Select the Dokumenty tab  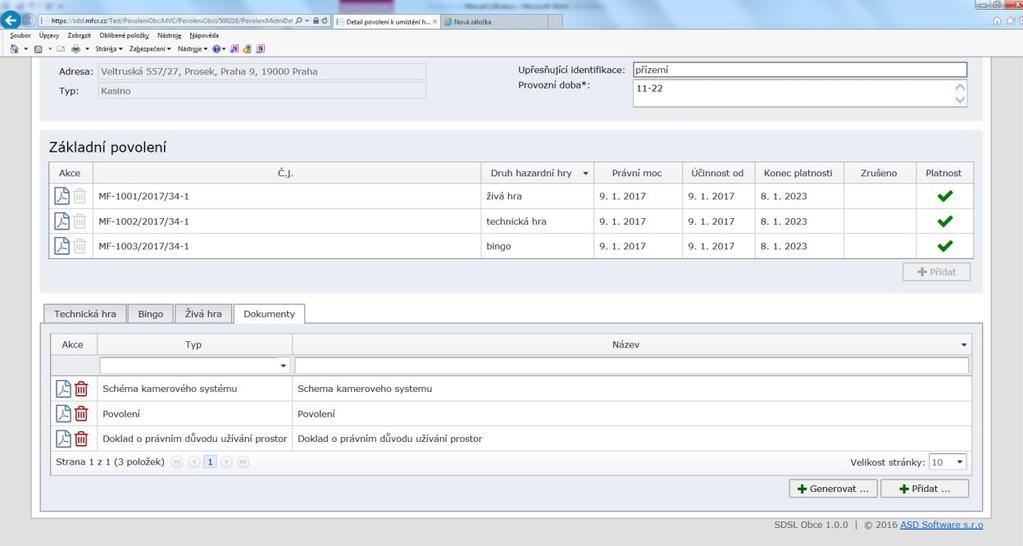point(269,314)
